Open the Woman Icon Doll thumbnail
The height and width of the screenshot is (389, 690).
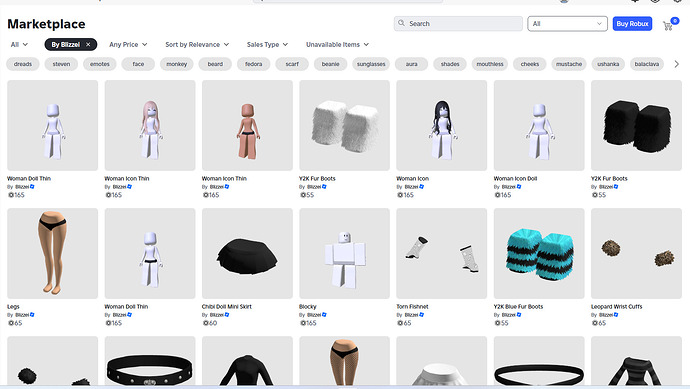(x=539, y=125)
